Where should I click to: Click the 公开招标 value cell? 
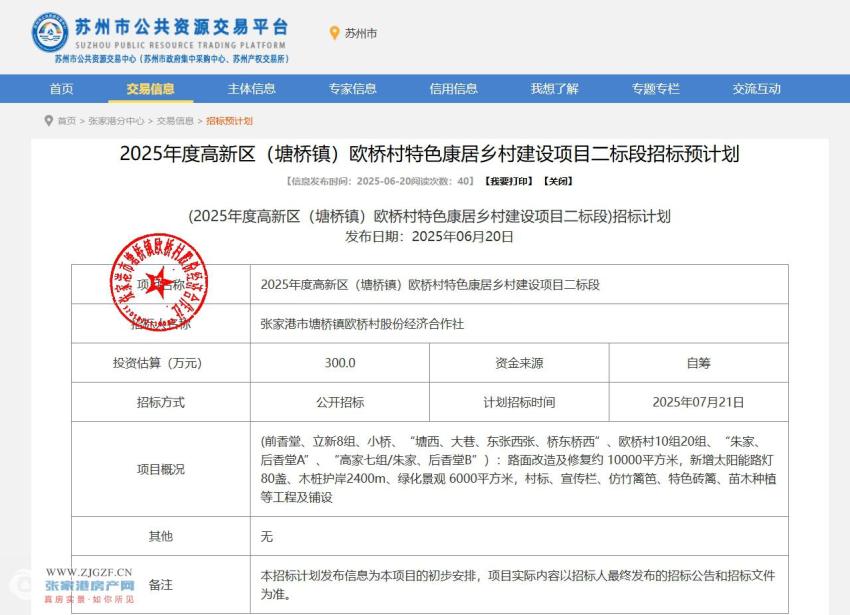tap(340, 402)
